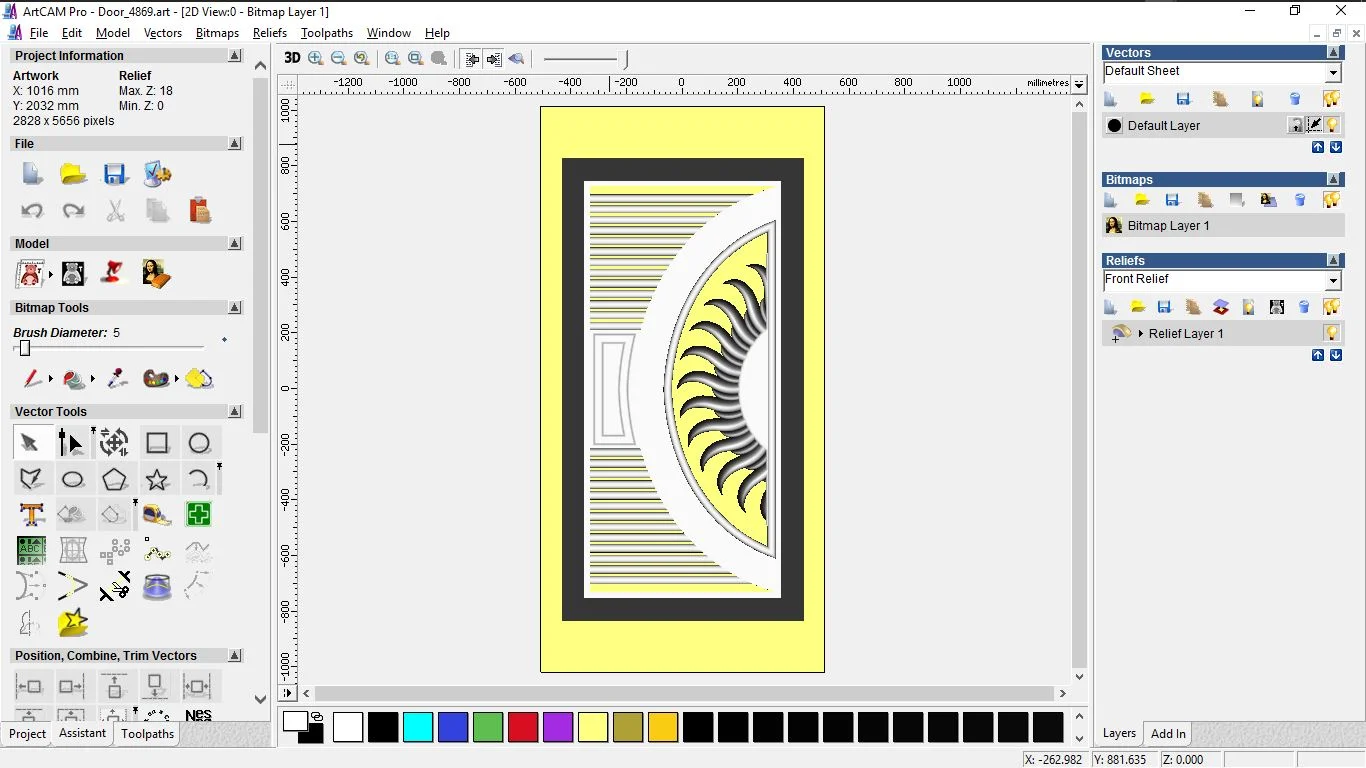Select the Create Rectangle vector tool

tap(157, 443)
